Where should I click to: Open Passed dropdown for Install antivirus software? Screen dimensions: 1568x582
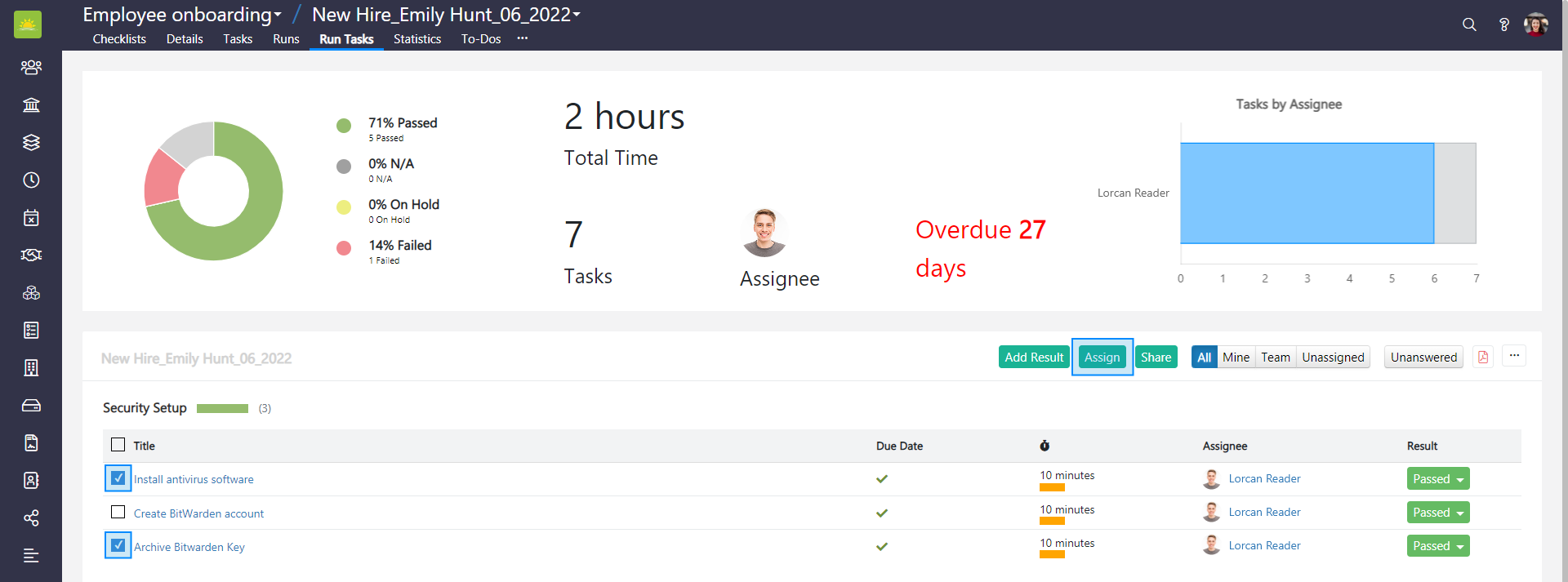(1437, 479)
